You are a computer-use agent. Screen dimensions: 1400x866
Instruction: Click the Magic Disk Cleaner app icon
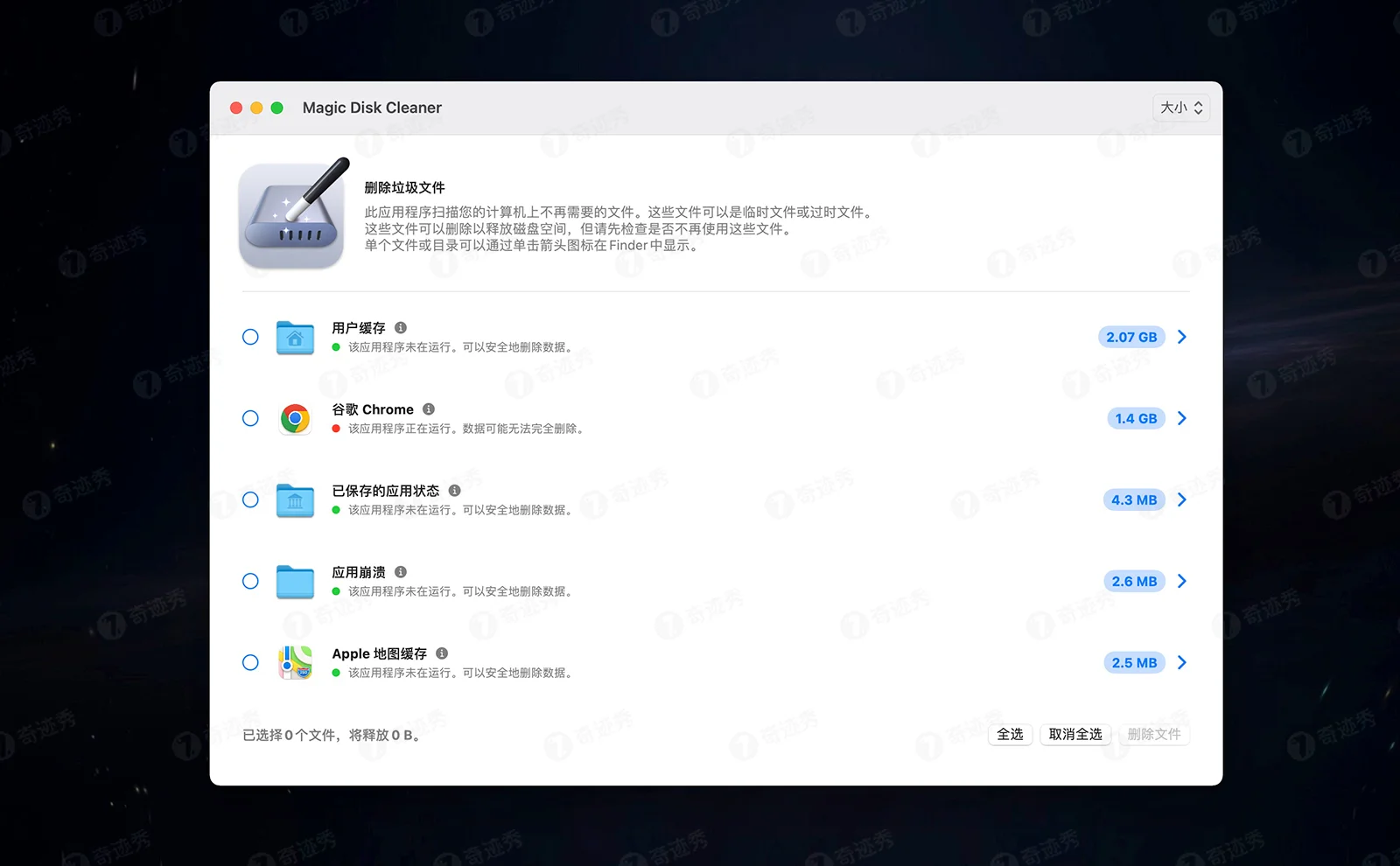(292, 216)
